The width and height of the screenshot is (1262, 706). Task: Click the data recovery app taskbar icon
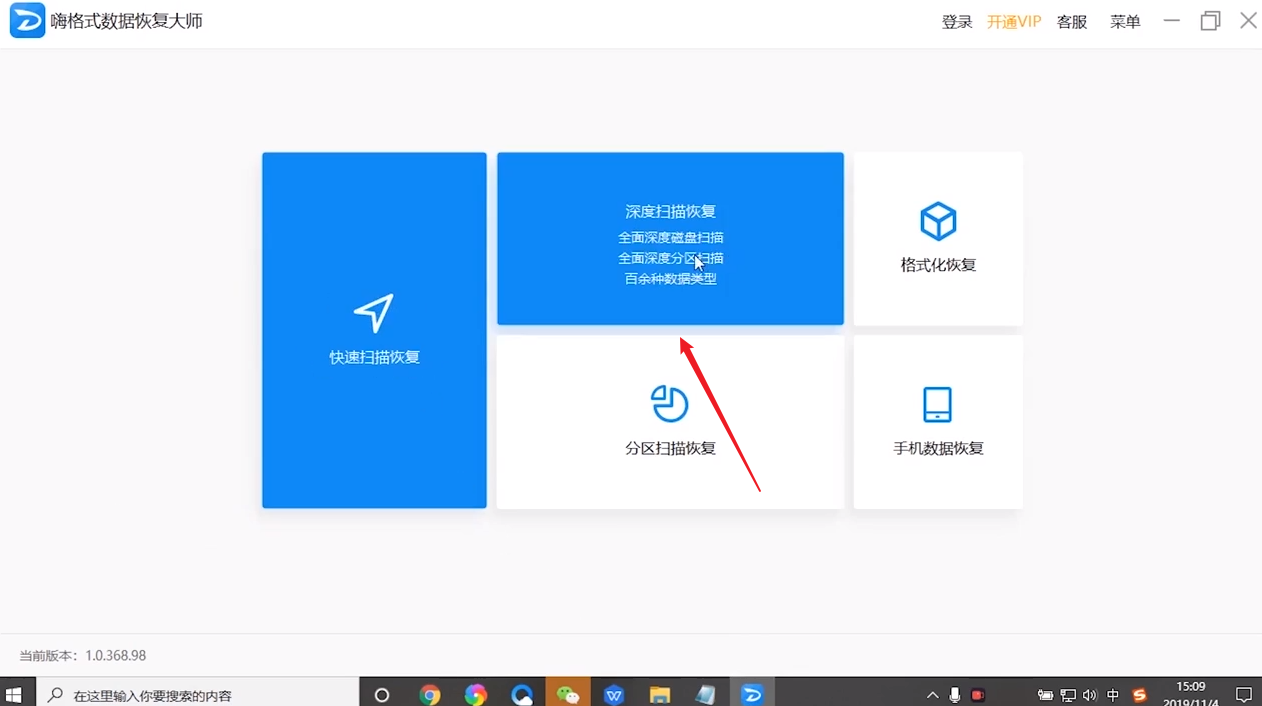tap(752, 695)
